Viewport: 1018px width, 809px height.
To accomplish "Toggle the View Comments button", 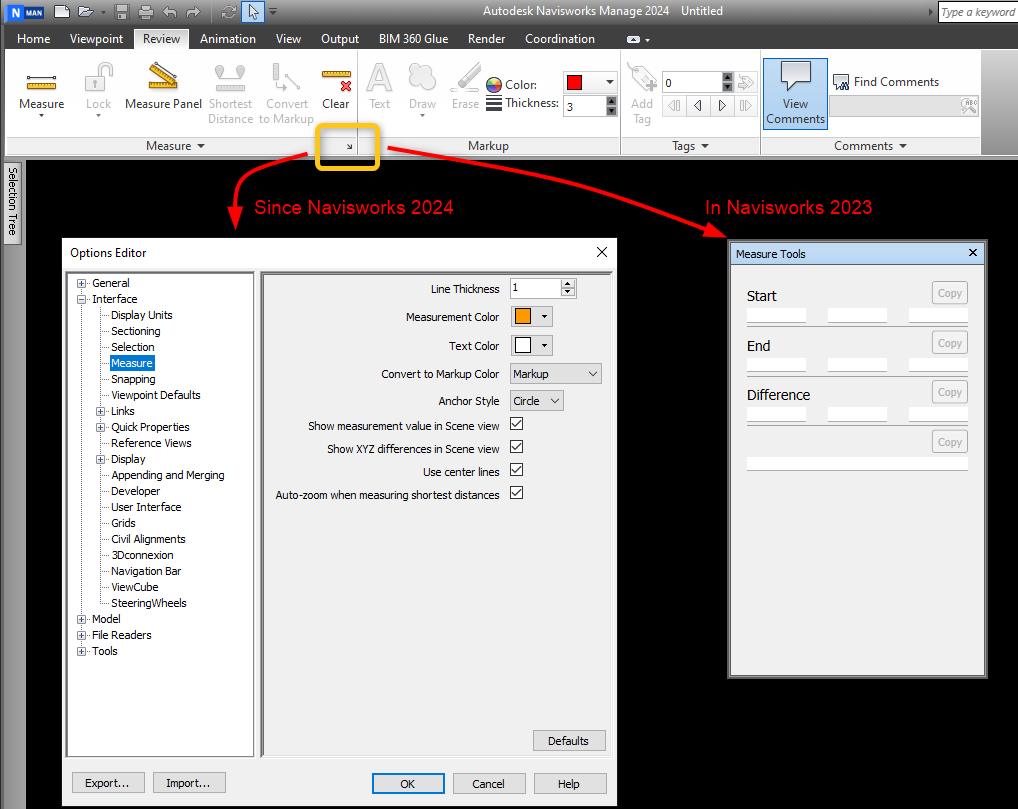I will coord(795,93).
